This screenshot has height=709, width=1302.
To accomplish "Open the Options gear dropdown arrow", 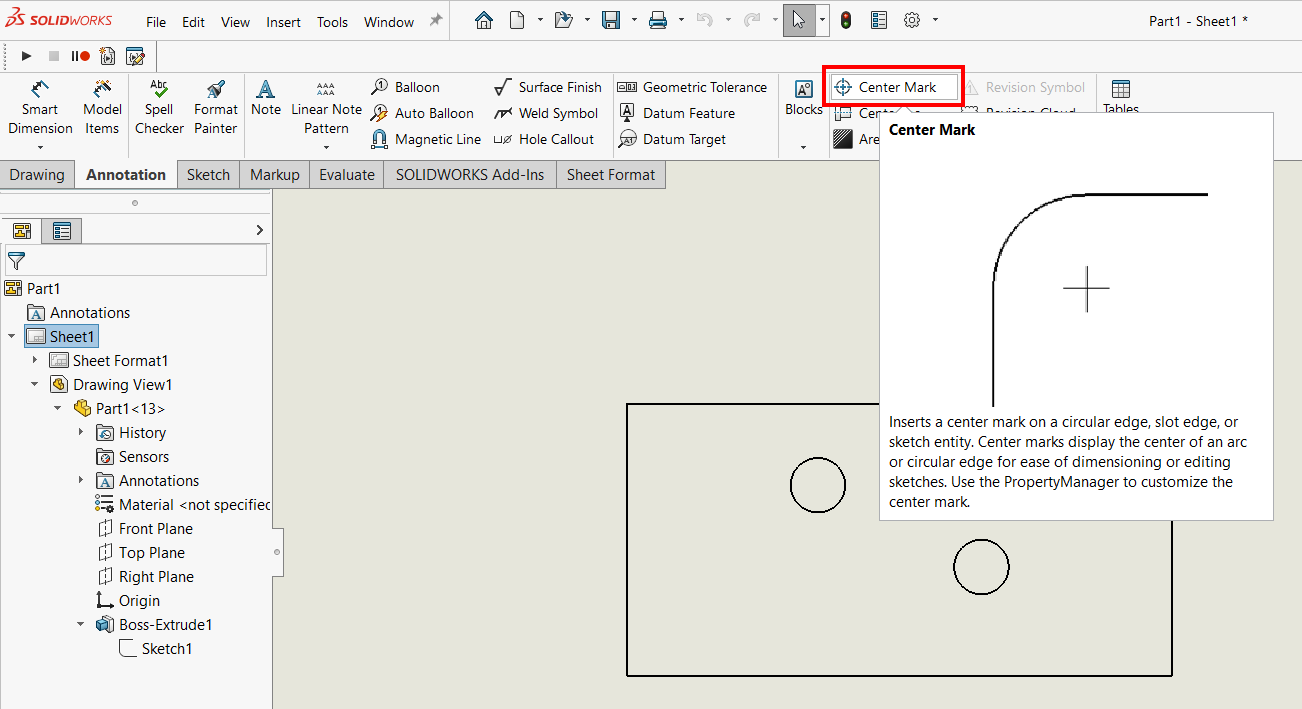I will pyautogui.click(x=935, y=20).
